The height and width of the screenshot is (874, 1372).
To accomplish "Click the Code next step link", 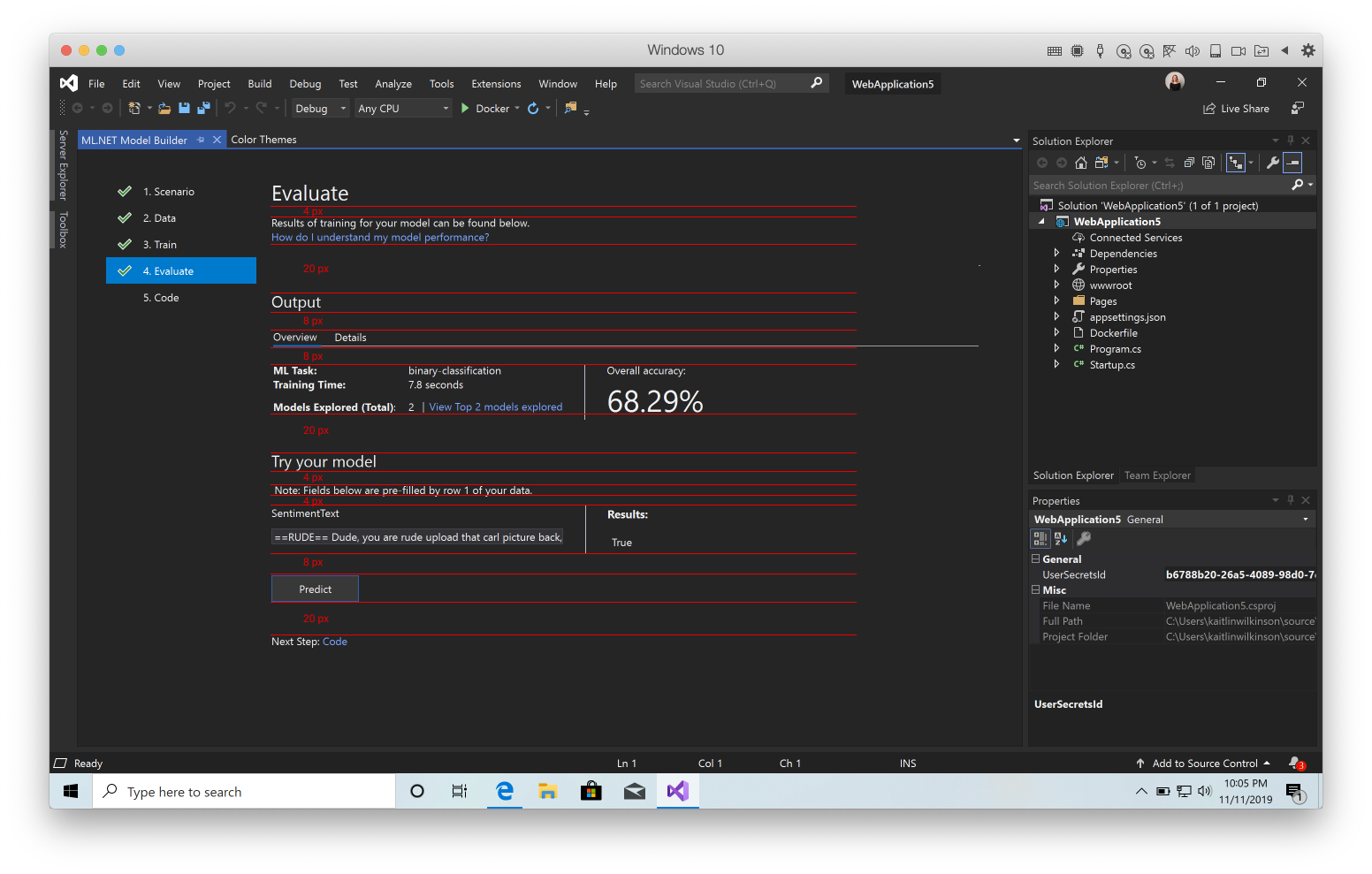I will (335, 642).
